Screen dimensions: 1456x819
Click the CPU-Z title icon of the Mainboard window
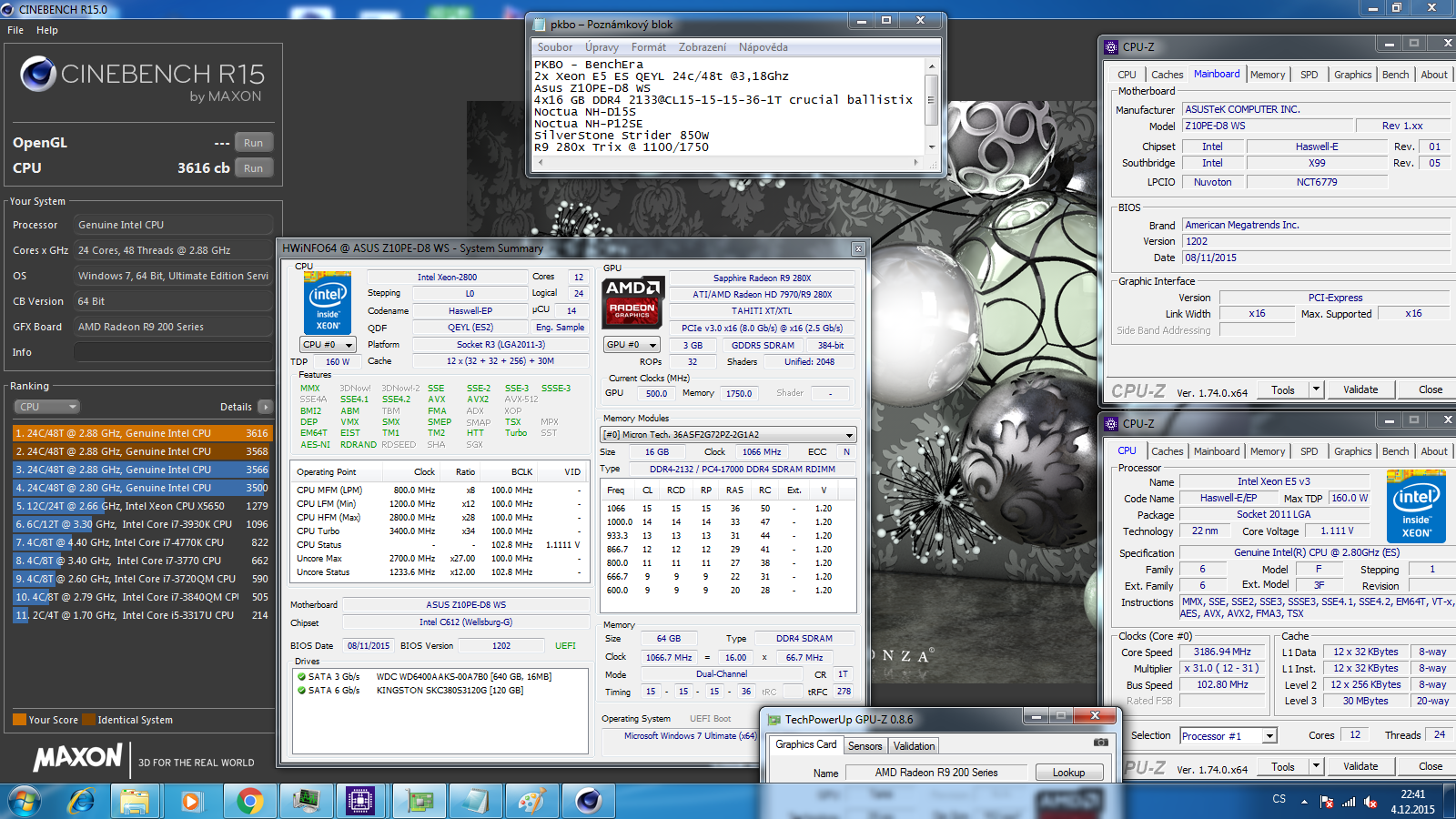pos(1111,47)
